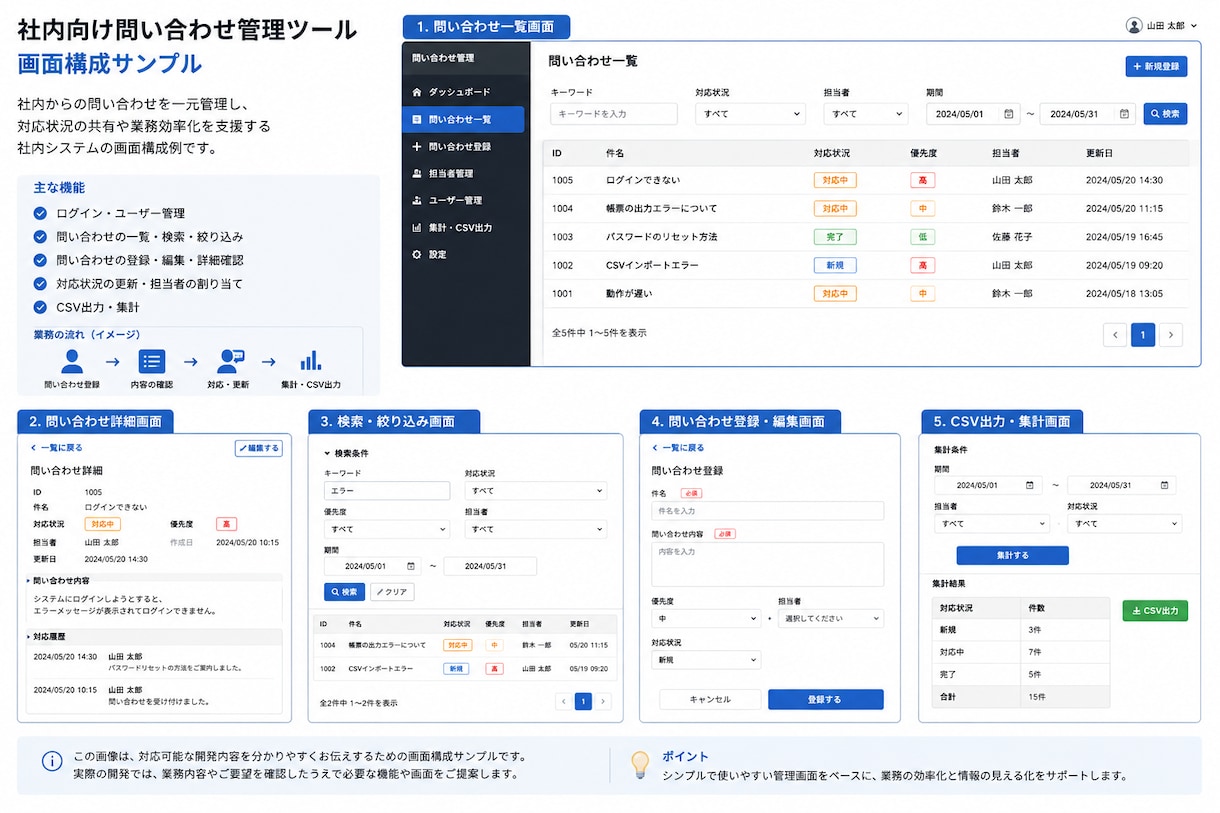Click the 検索 button in list screen
Viewport: 1220px width, 813px height.
point(1165,114)
